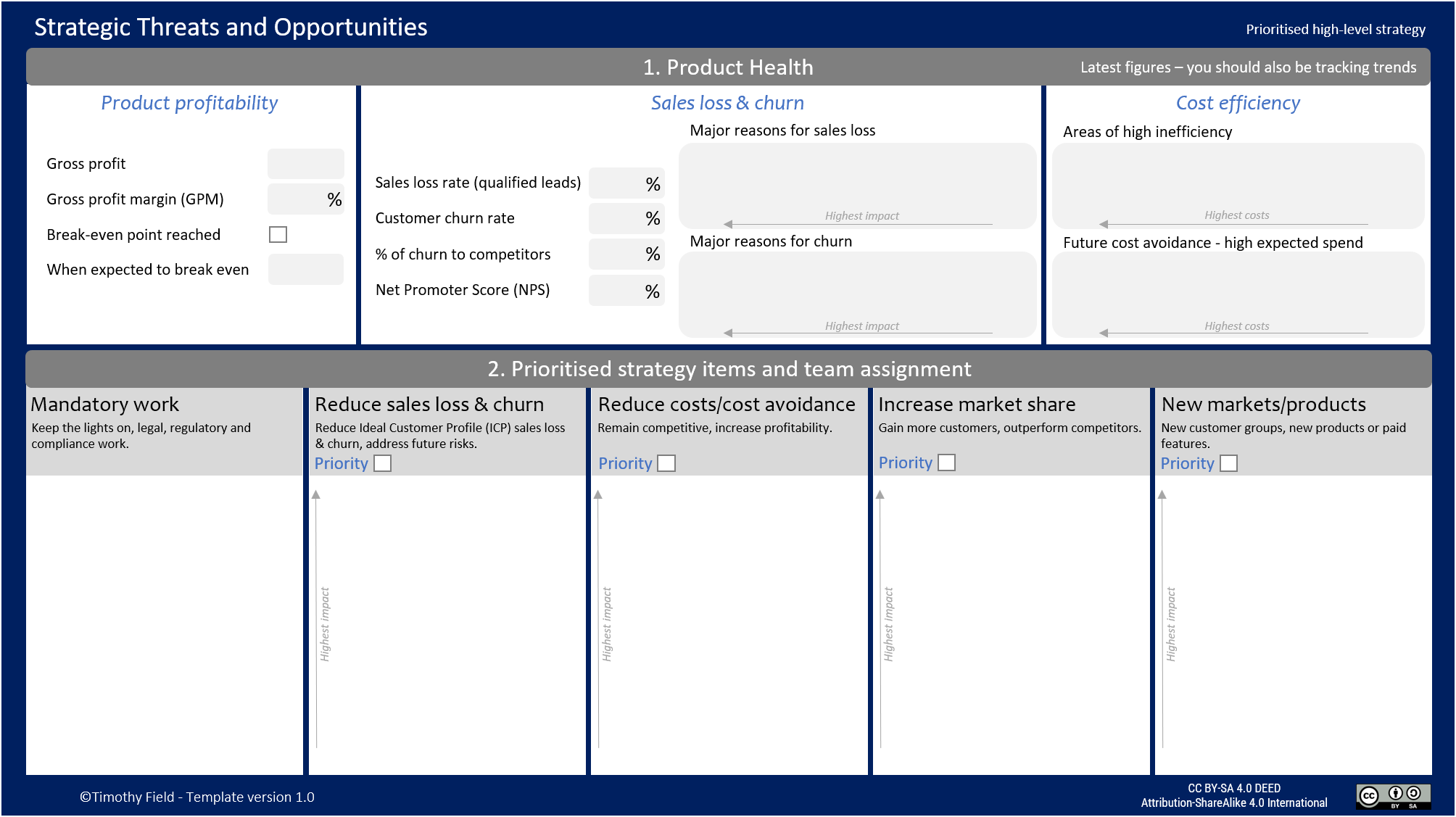Click the Prioritised high-level strategy subtitle
The height and width of the screenshot is (817, 1456).
(1336, 29)
